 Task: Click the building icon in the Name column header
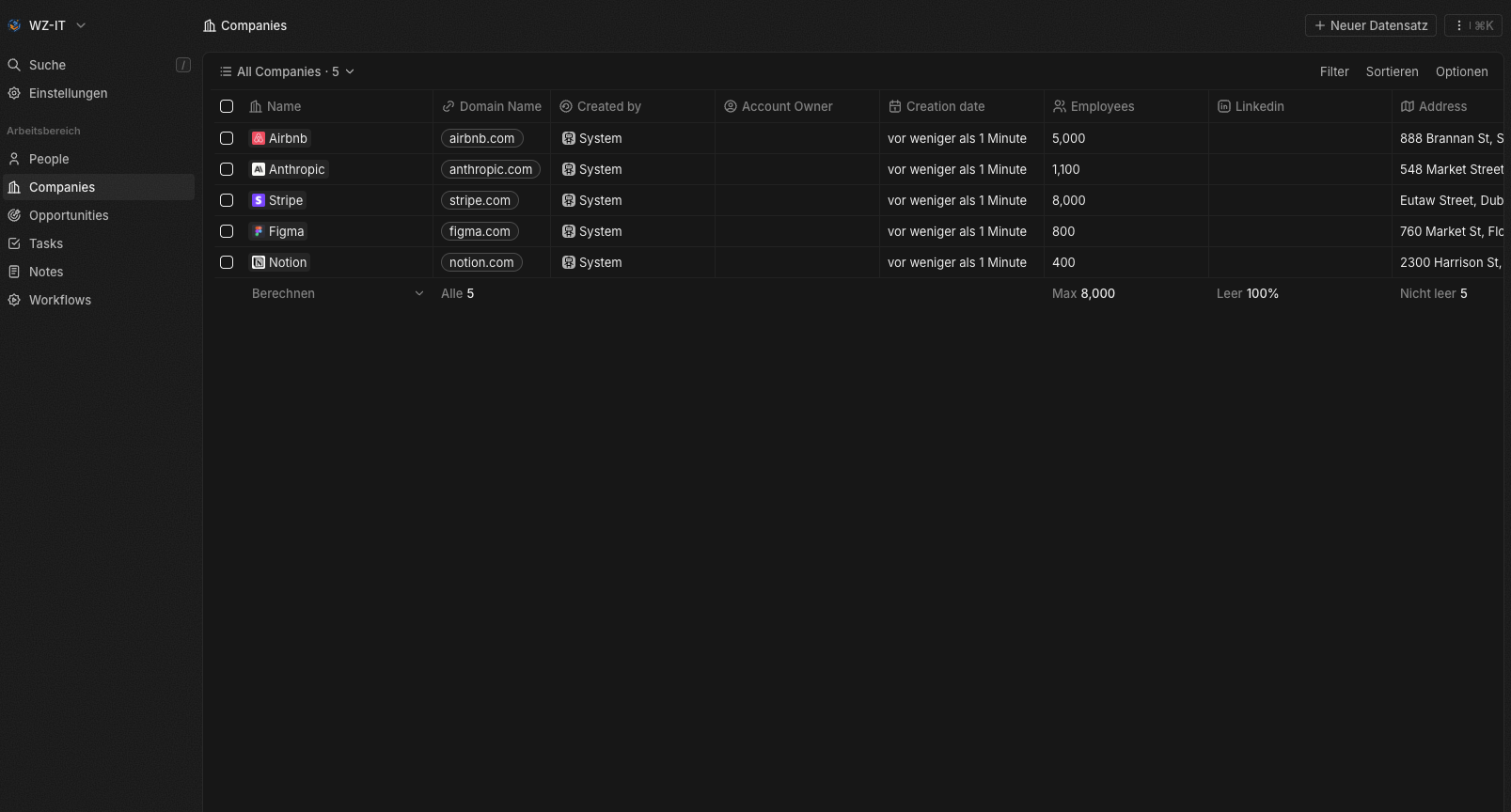point(256,106)
